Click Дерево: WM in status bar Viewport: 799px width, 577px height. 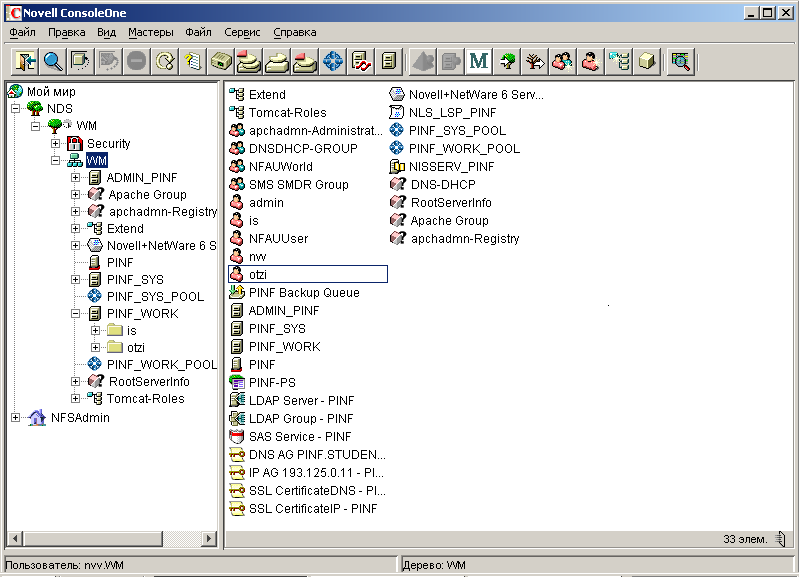tap(434, 565)
